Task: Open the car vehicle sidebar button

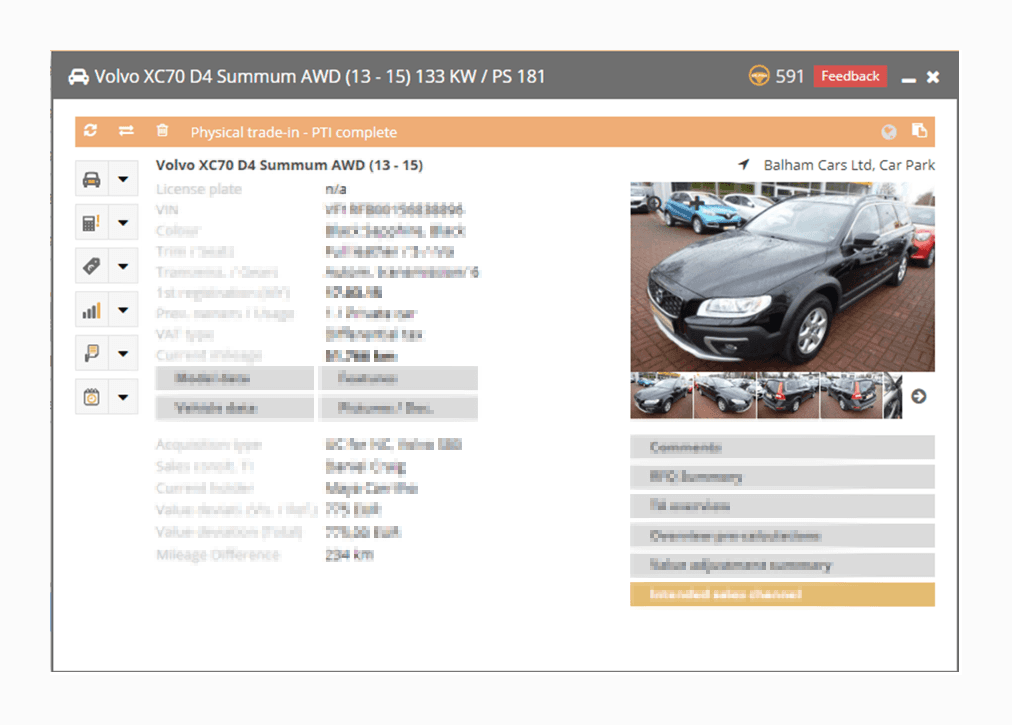Action: (x=92, y=179)
